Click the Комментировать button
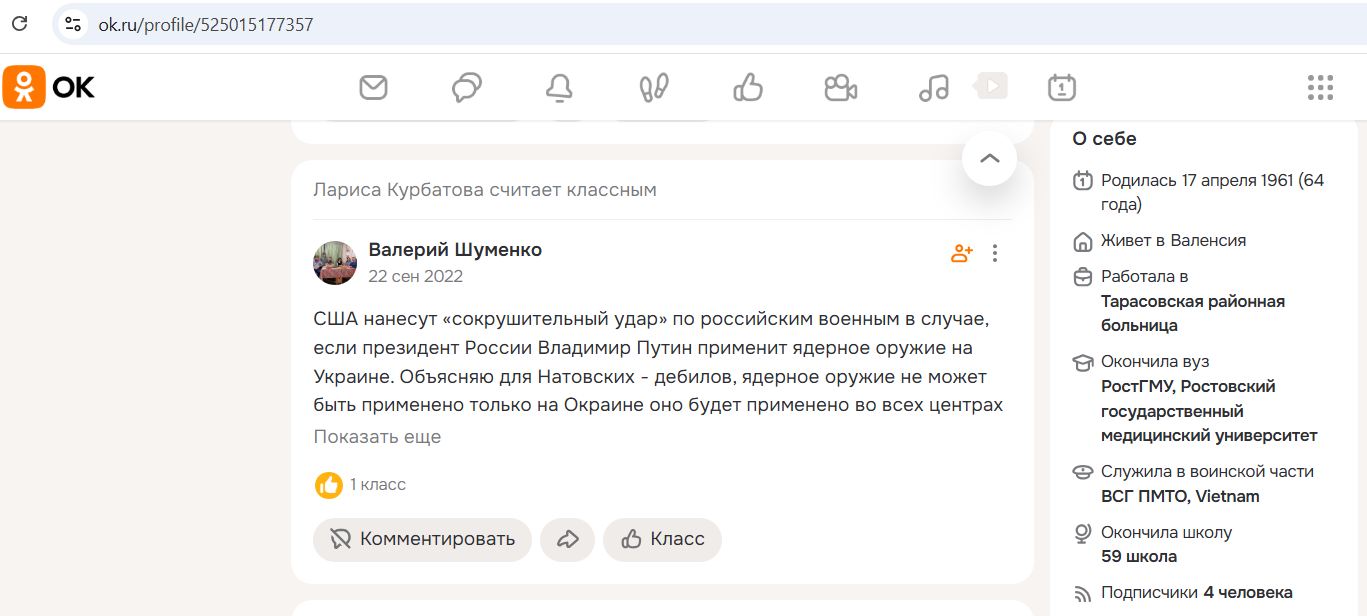 tap(422, 540)
